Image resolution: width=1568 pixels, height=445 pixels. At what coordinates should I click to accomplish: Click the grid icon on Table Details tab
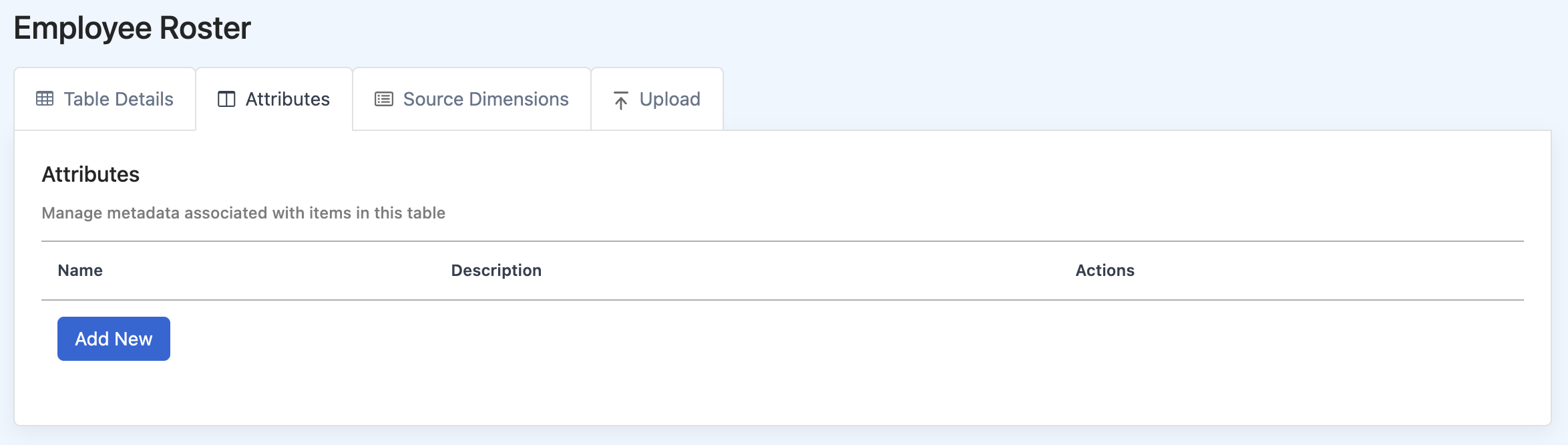[45, 99]
